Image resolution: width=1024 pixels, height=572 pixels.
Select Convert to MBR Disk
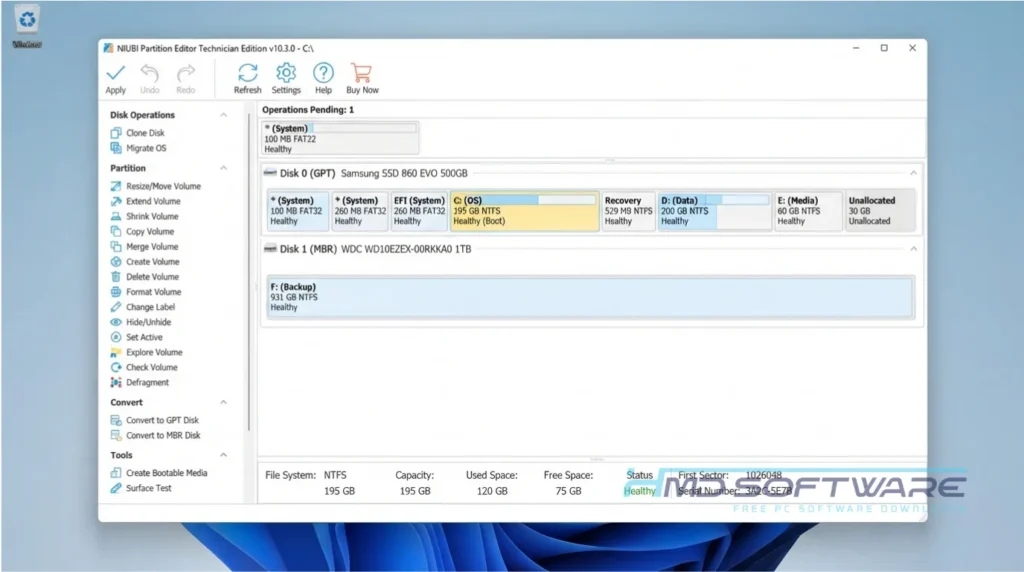(x=155, y=435)
